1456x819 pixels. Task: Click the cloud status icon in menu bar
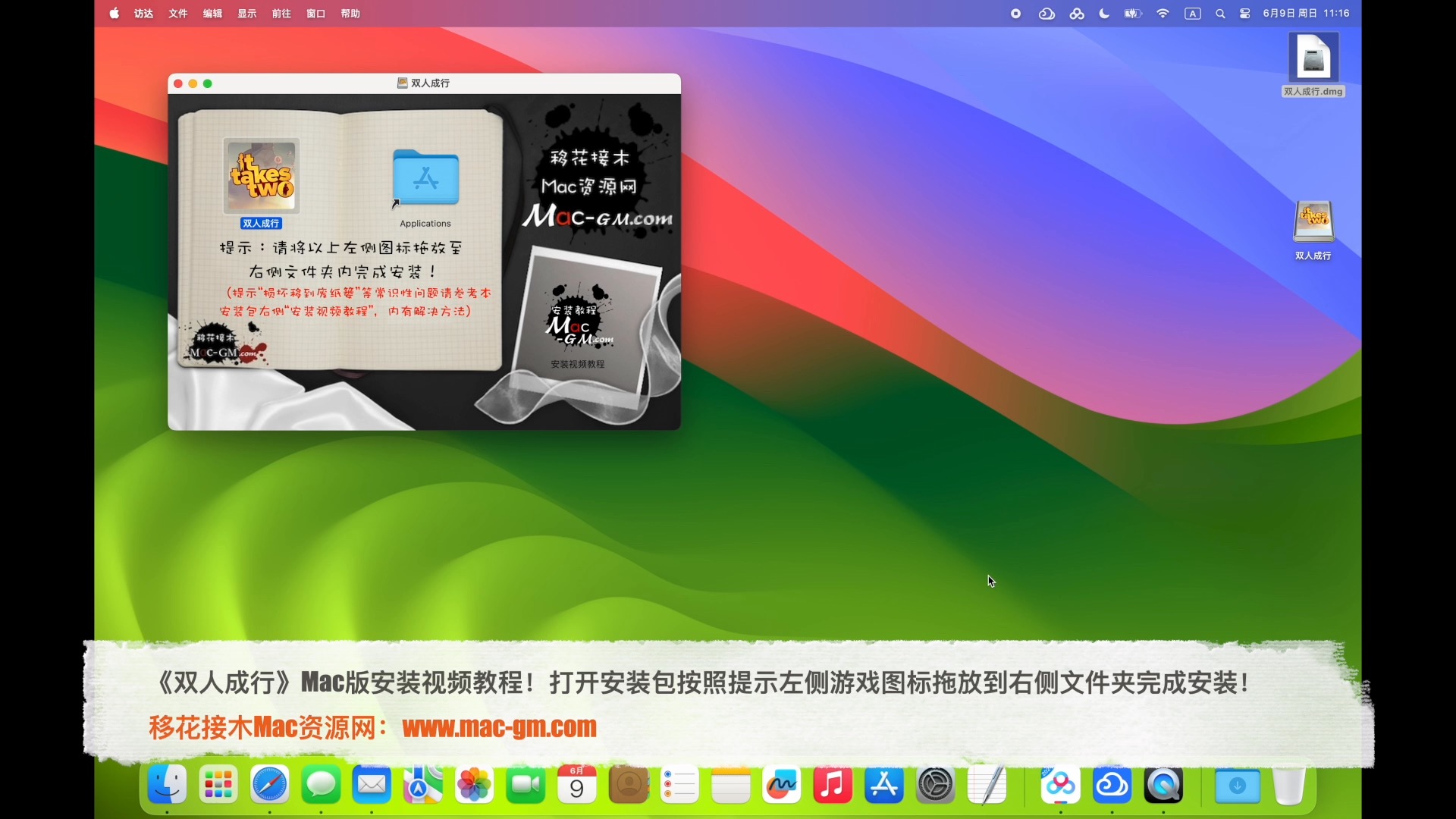pyautogui.click(x=1046, y=14)
